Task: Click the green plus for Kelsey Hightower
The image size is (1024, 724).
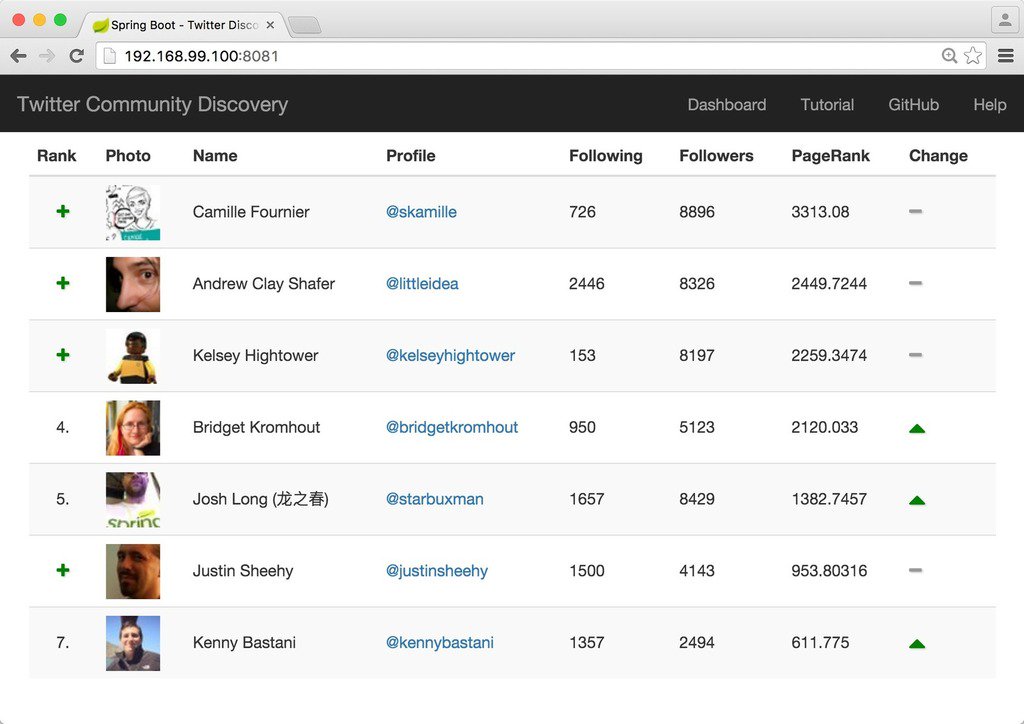Action: pyautogui.click(x=63, y=355)
